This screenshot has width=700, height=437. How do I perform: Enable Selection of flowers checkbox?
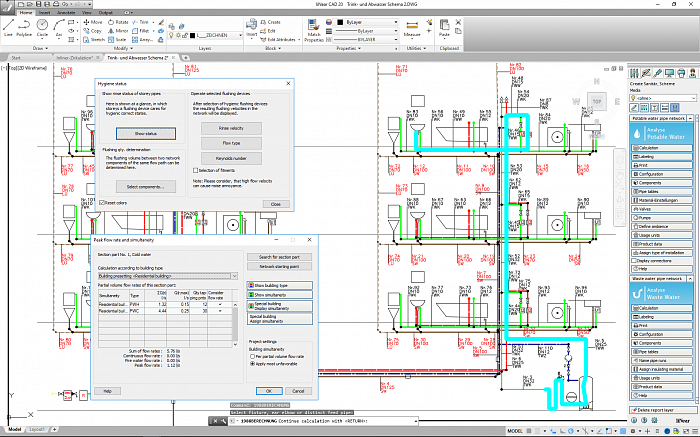click(x=195, y=170)
